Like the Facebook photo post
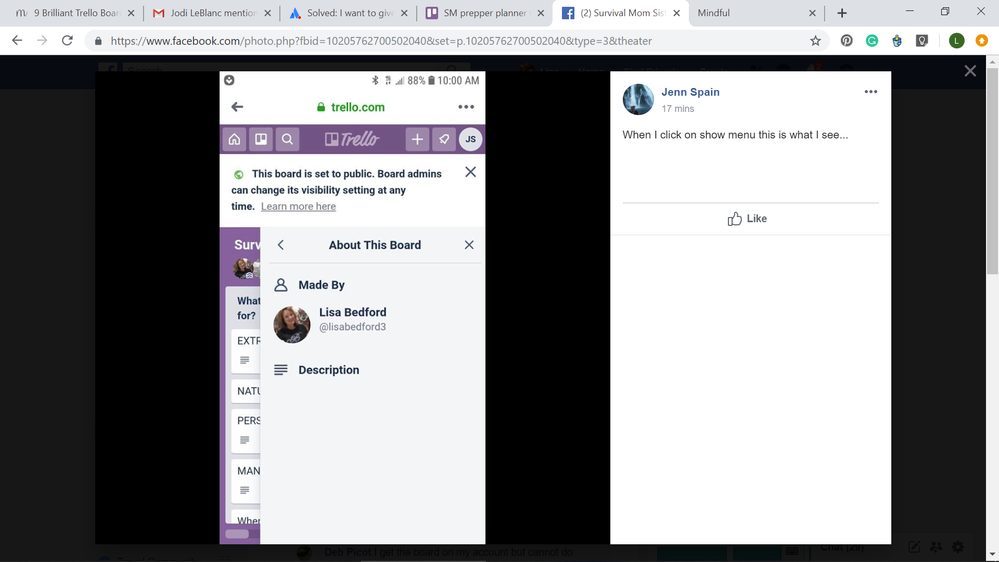The width and height of the screenshot is (999, 562). [747, 219]
